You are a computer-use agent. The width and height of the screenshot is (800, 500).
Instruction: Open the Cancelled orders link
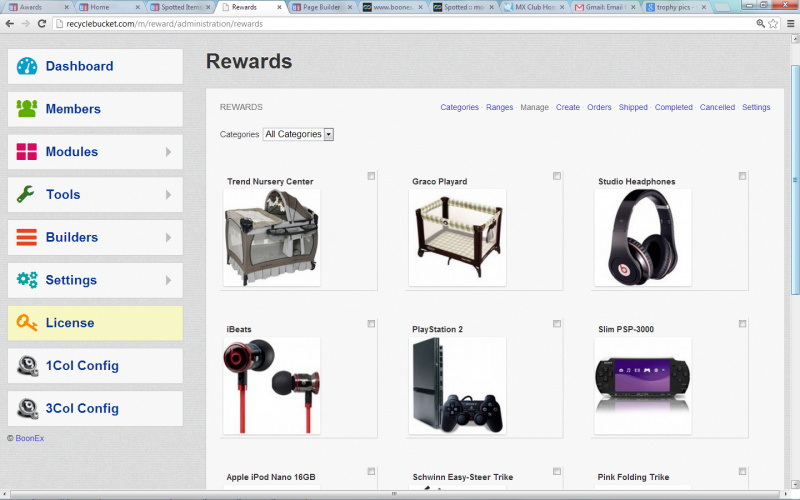[x=717, y=107]
